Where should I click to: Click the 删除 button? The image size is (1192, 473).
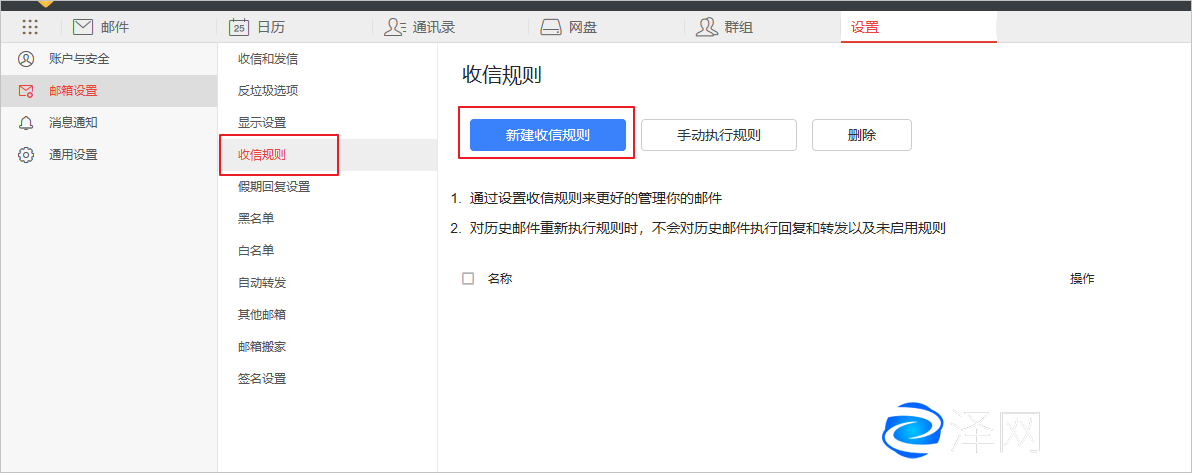[861, 135]
